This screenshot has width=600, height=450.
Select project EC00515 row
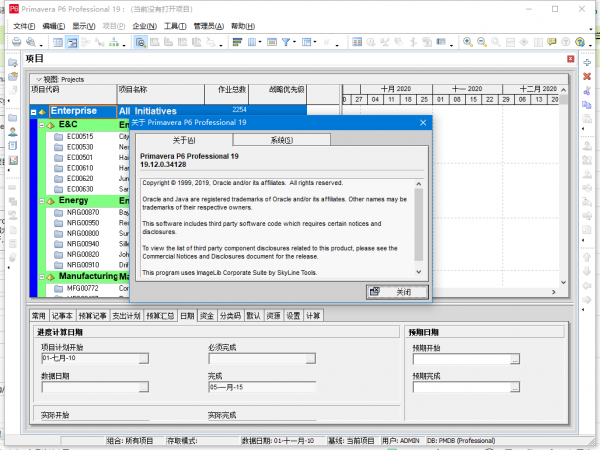tap(87, 137)
